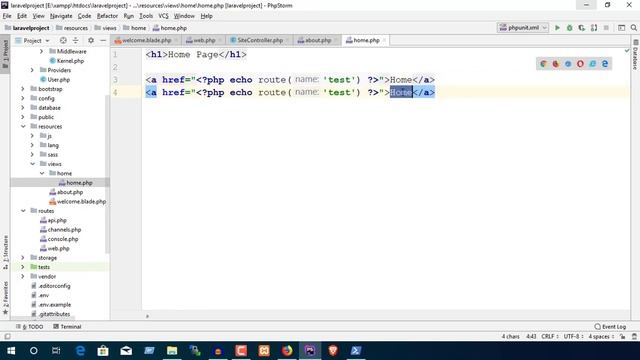Viewport: 640px width, 360px height.
Task: Expand the bootstrap folder
Action: tap(22, 89)
